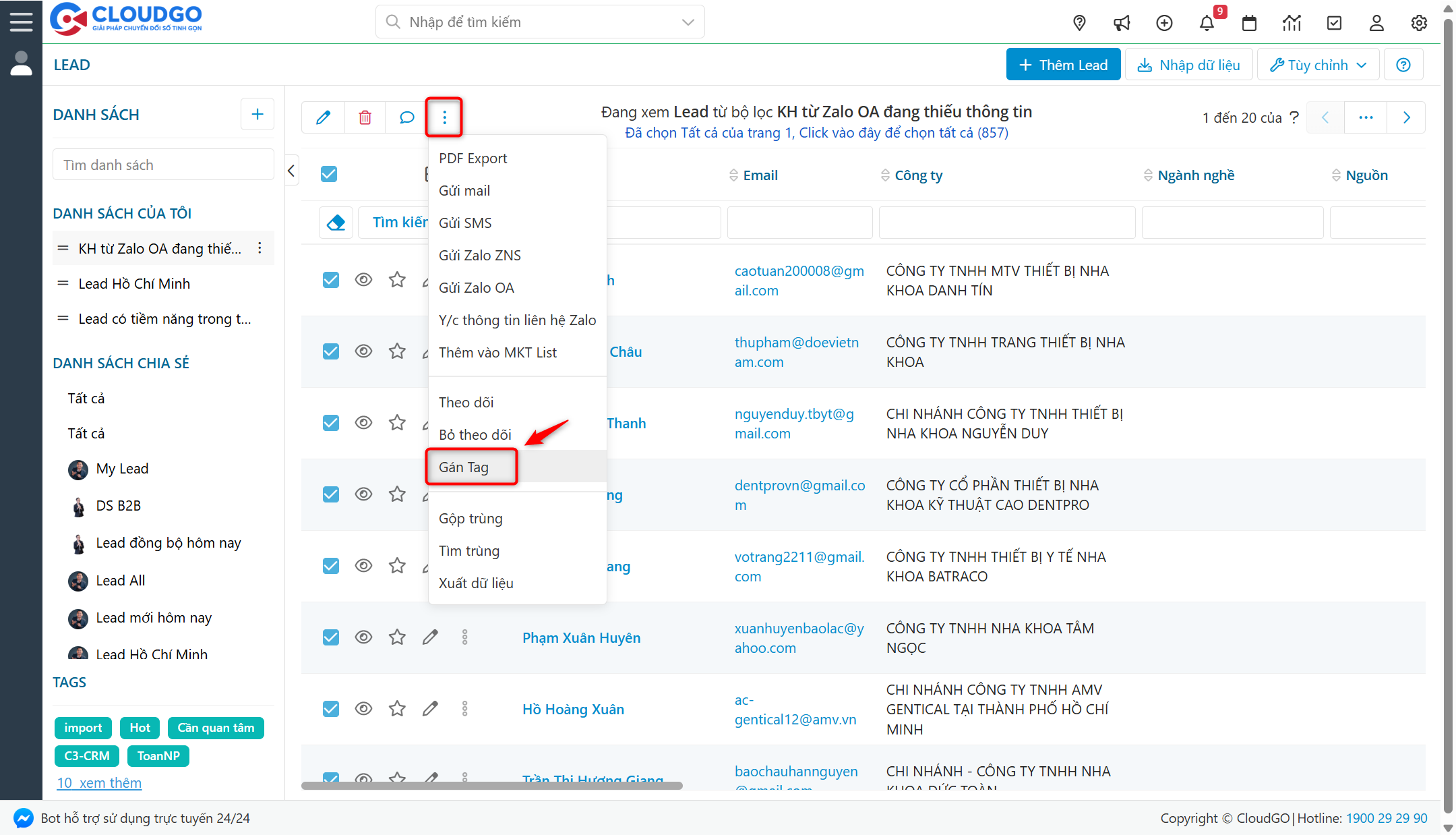Open the hamburger main menu
This screenshot has height=835, width=1456.
pos(21,22)
